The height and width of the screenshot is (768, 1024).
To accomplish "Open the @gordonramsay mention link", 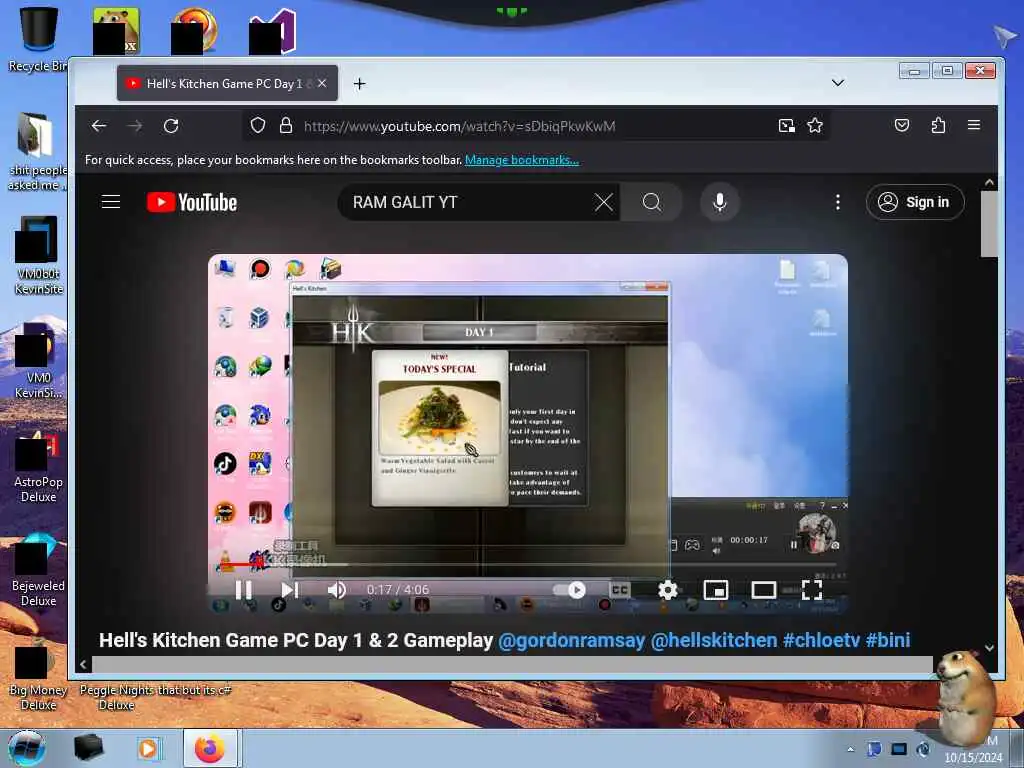I will (x=571, y=640).
